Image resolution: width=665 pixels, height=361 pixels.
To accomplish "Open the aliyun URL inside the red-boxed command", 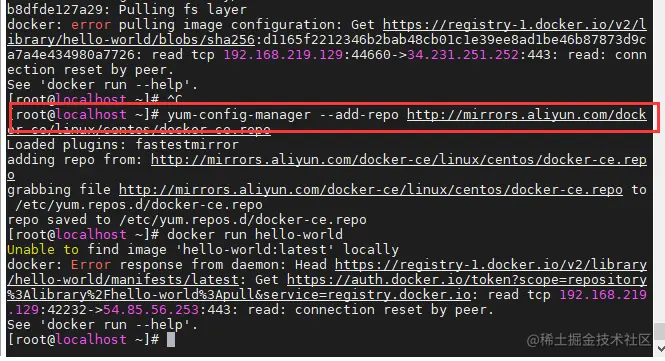I will point(527,115).
